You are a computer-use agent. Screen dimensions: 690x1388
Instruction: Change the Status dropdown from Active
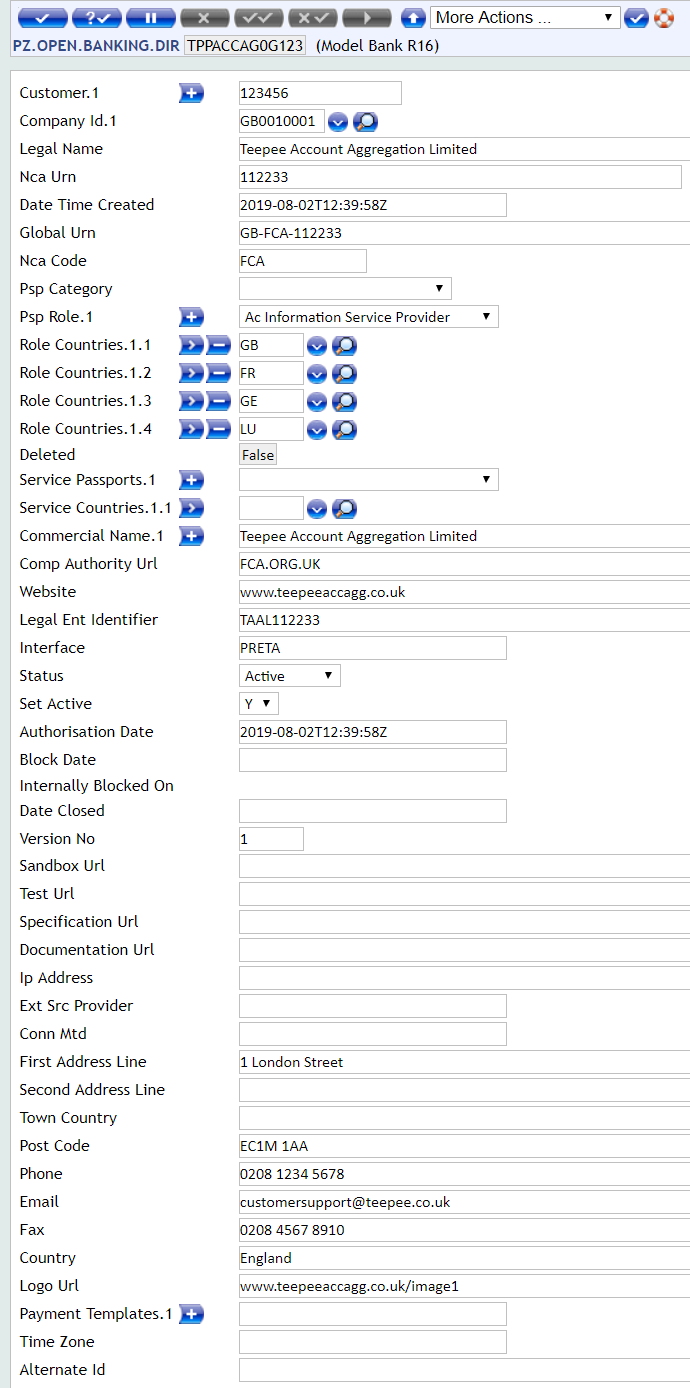click(290, 676)
